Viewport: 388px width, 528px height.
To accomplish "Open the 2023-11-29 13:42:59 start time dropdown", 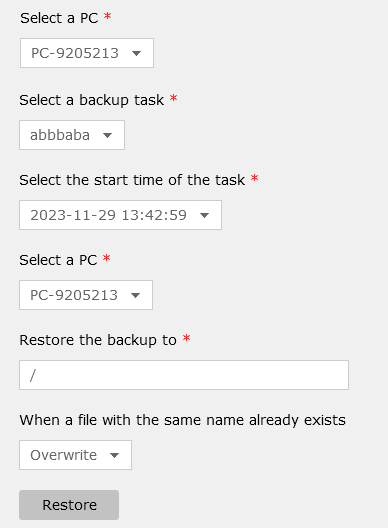I will click(x=120, y=215).
